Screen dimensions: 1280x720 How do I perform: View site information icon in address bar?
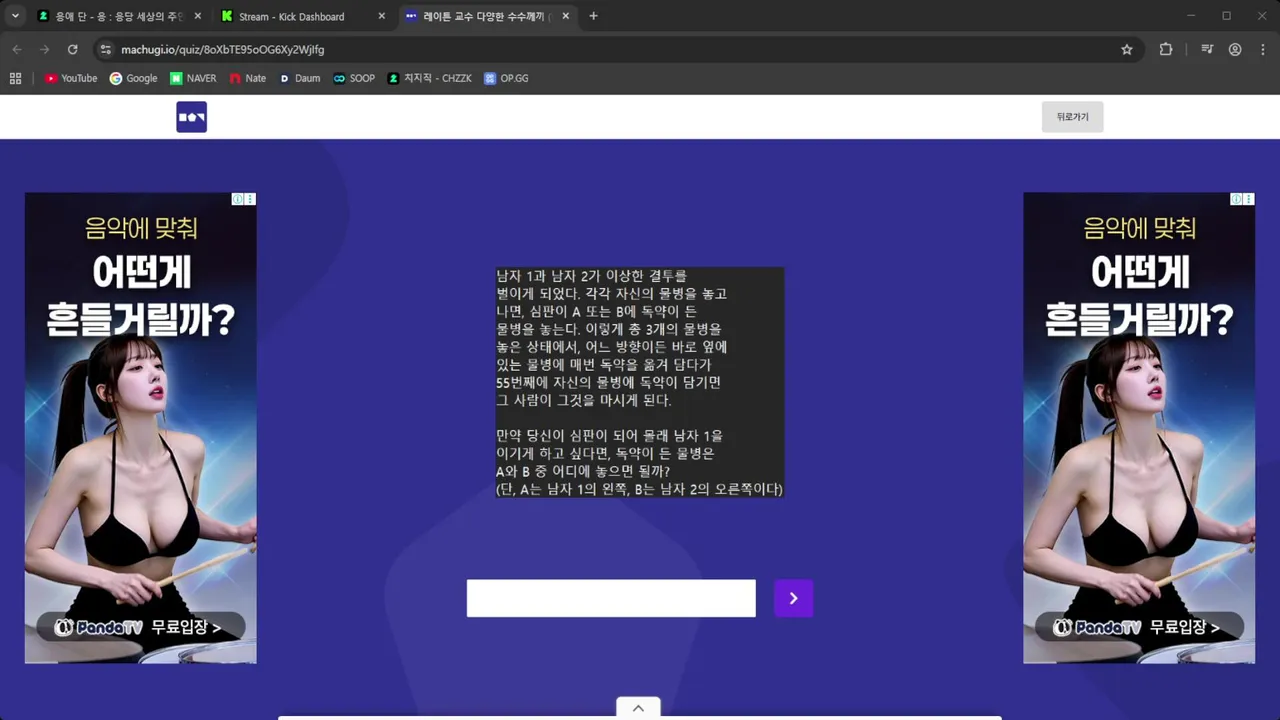click(x=106, y=49)
